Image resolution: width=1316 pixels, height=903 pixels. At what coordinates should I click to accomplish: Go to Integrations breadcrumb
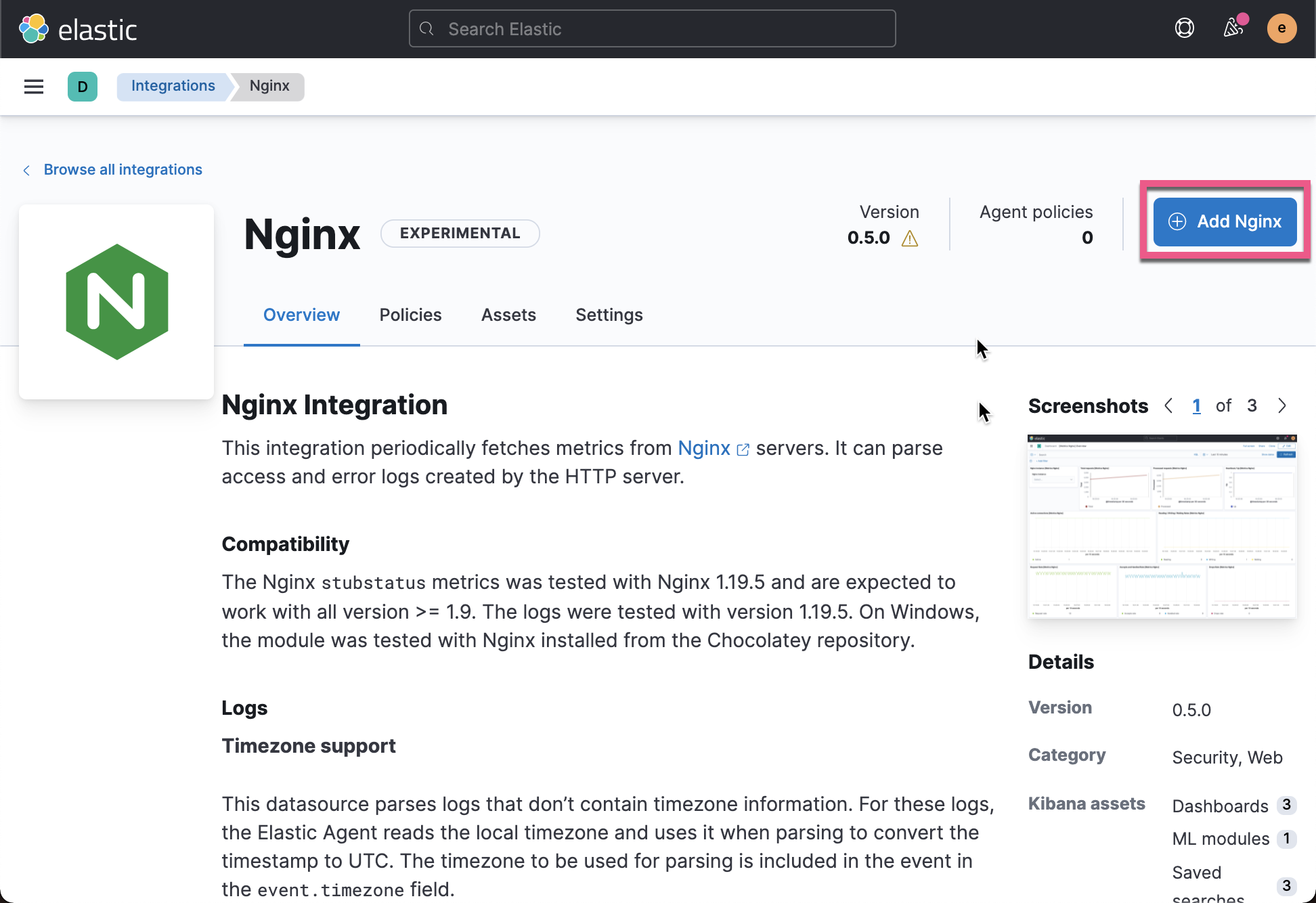coord(173,86)
